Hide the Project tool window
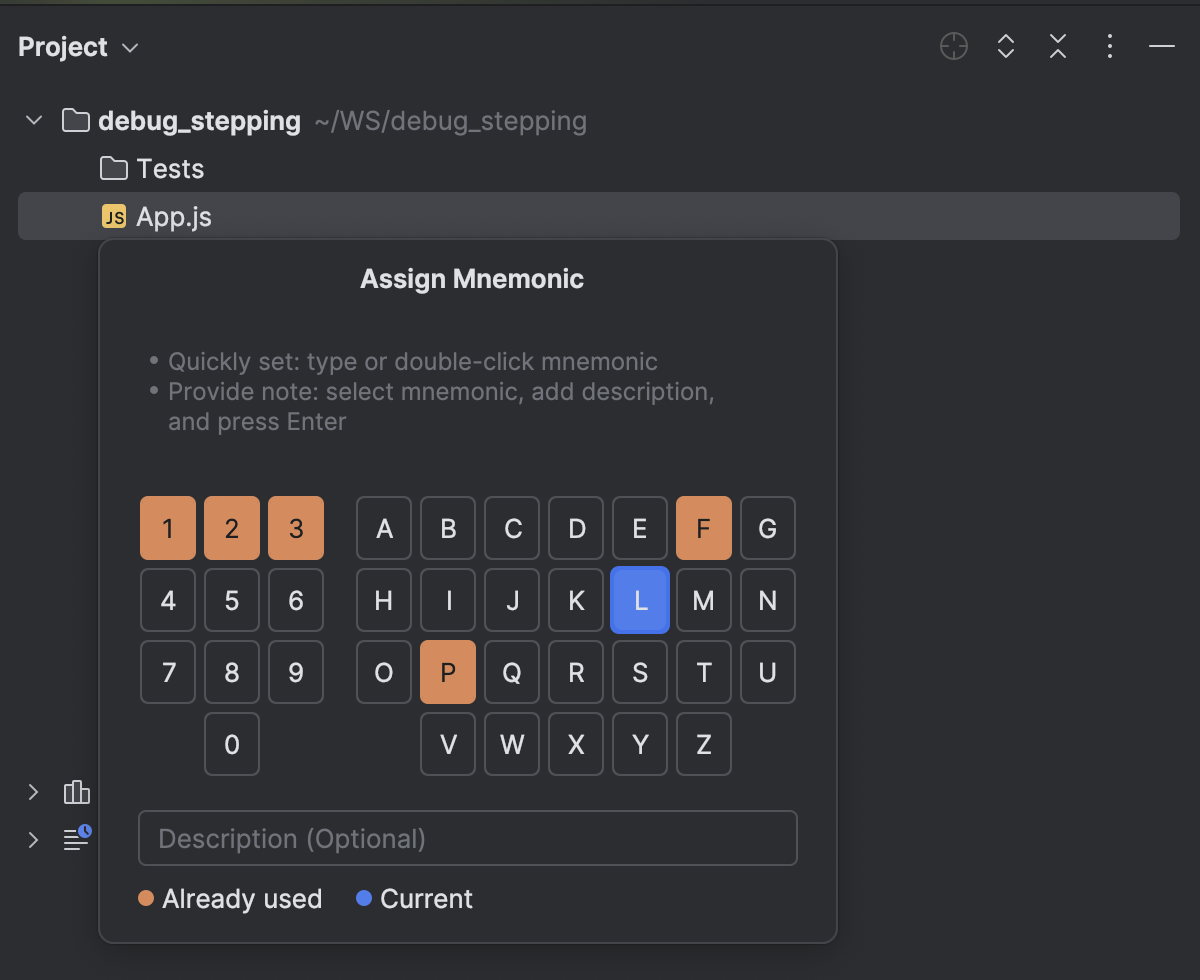Image resolution: width=1200 pixels, height=980 pixels. point(1161,46)
